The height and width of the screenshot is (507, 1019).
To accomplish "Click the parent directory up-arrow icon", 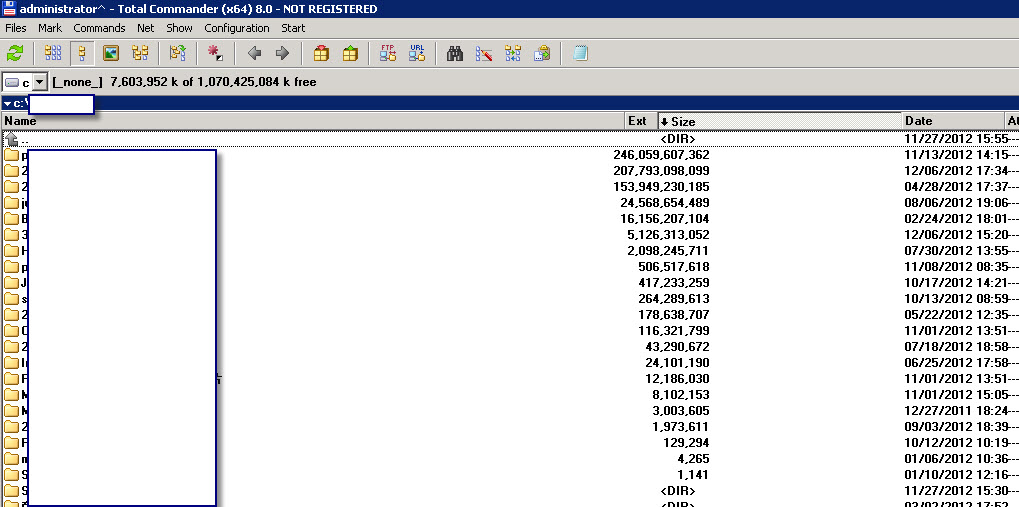I will pos(11,139).
